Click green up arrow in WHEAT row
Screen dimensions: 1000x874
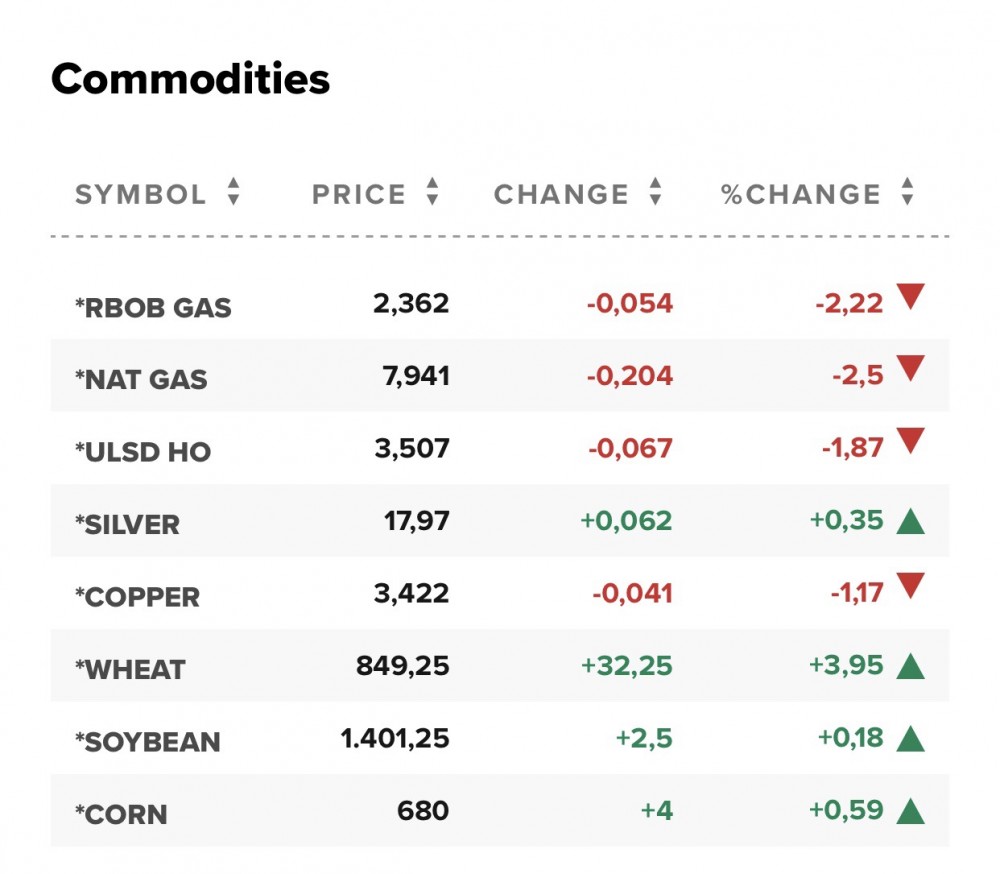[910, 666]
